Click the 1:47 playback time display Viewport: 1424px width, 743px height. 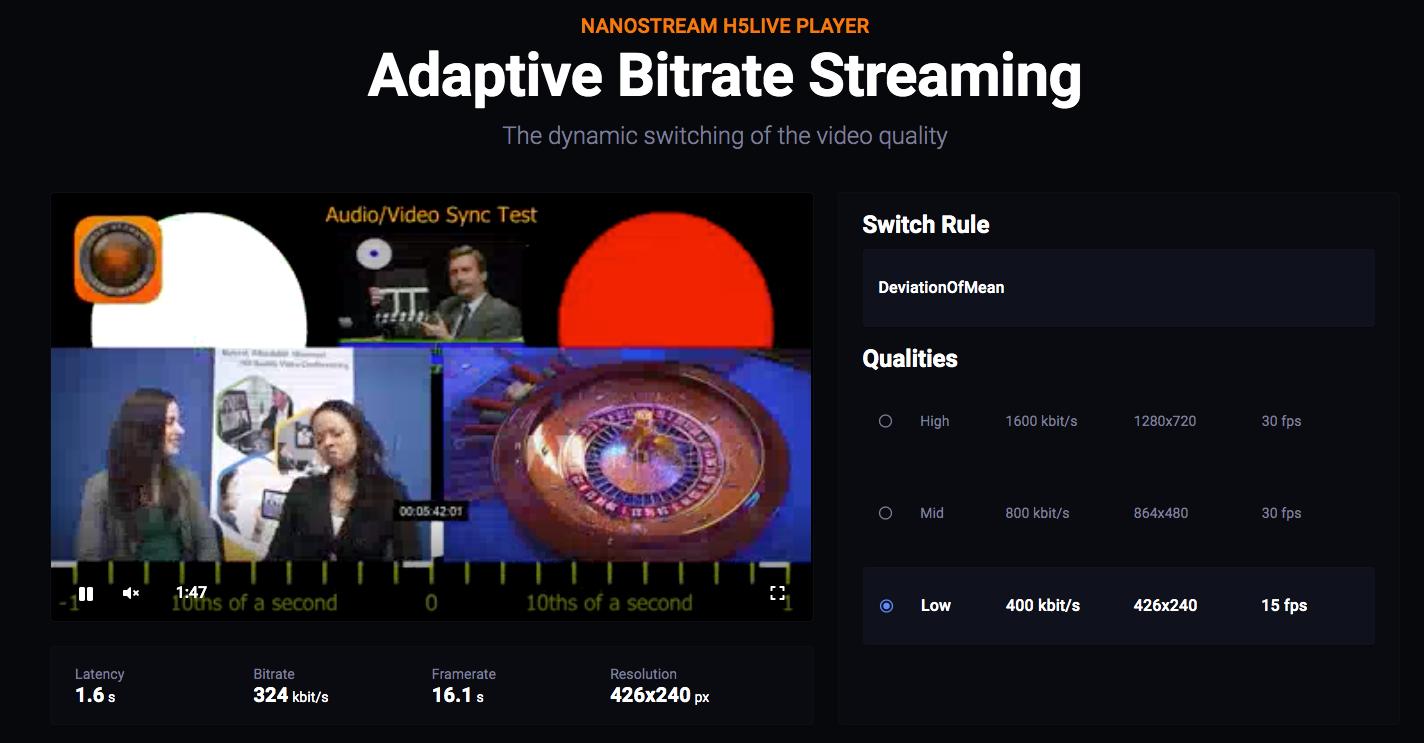point(191,593)
